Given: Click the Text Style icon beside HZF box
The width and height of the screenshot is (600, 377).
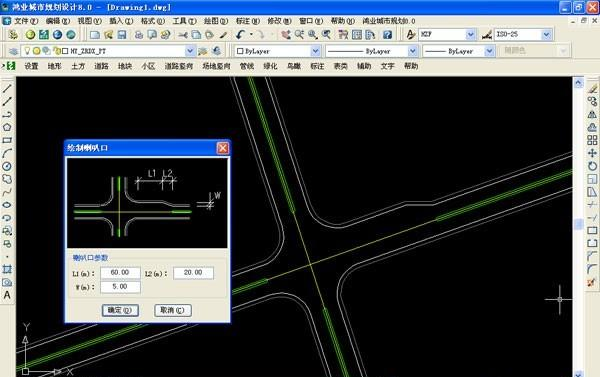Looking at the screenshot, I should [x=410, y=35].
